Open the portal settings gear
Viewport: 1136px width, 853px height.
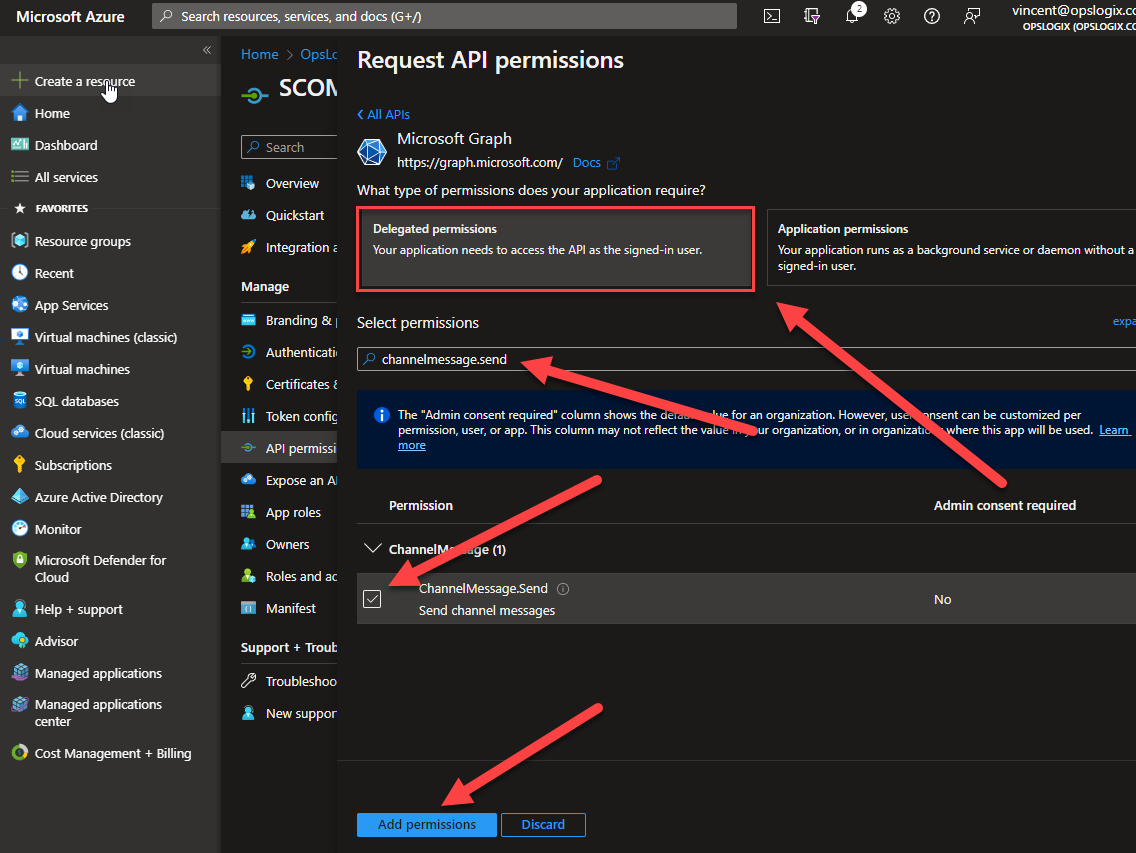point(892,16)
